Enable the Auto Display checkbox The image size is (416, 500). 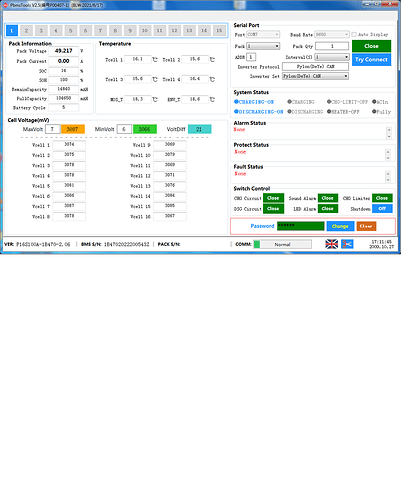pos(354,34)
